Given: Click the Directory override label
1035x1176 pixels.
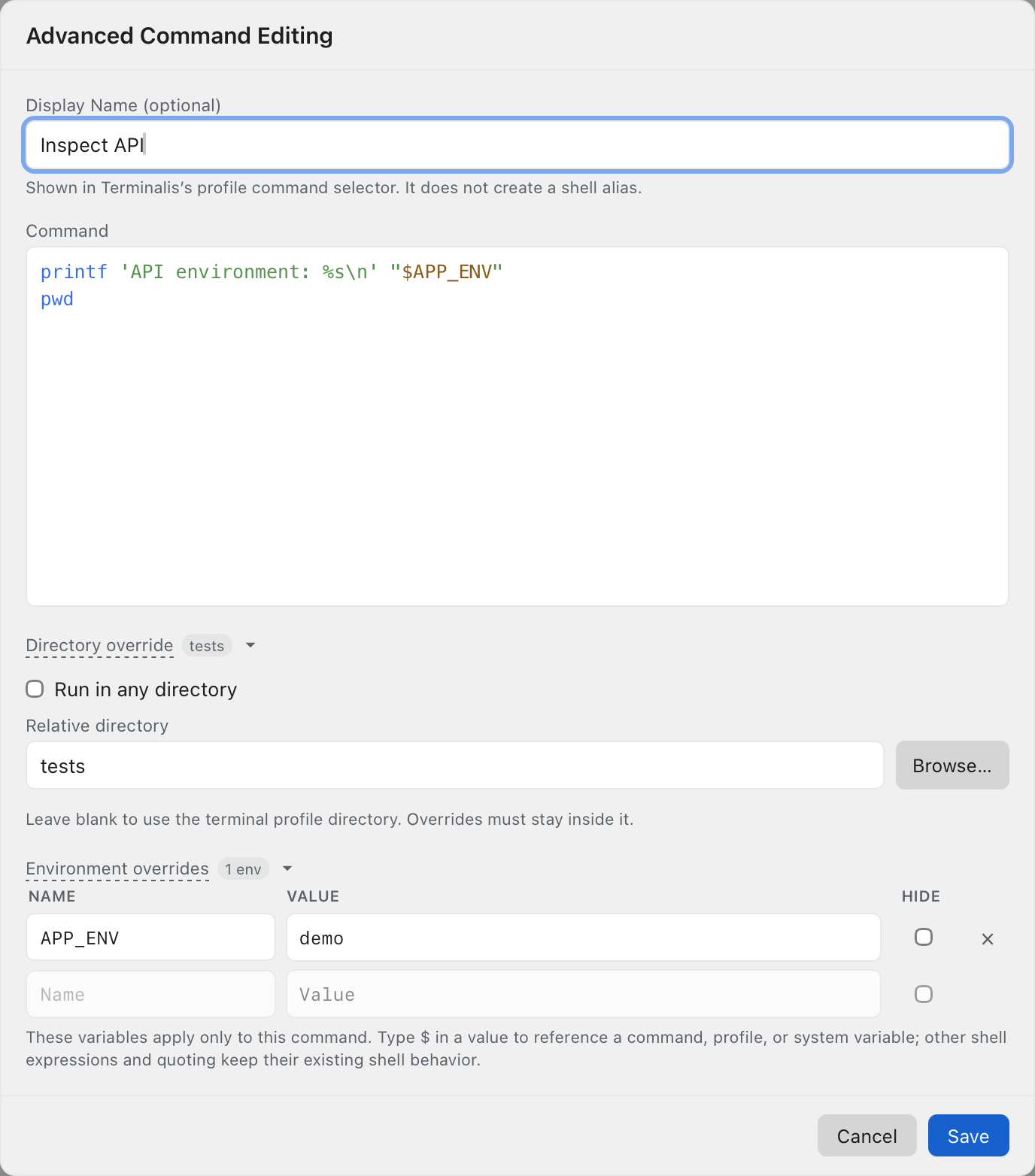Looking at the screenshot, I should (99, 645).
